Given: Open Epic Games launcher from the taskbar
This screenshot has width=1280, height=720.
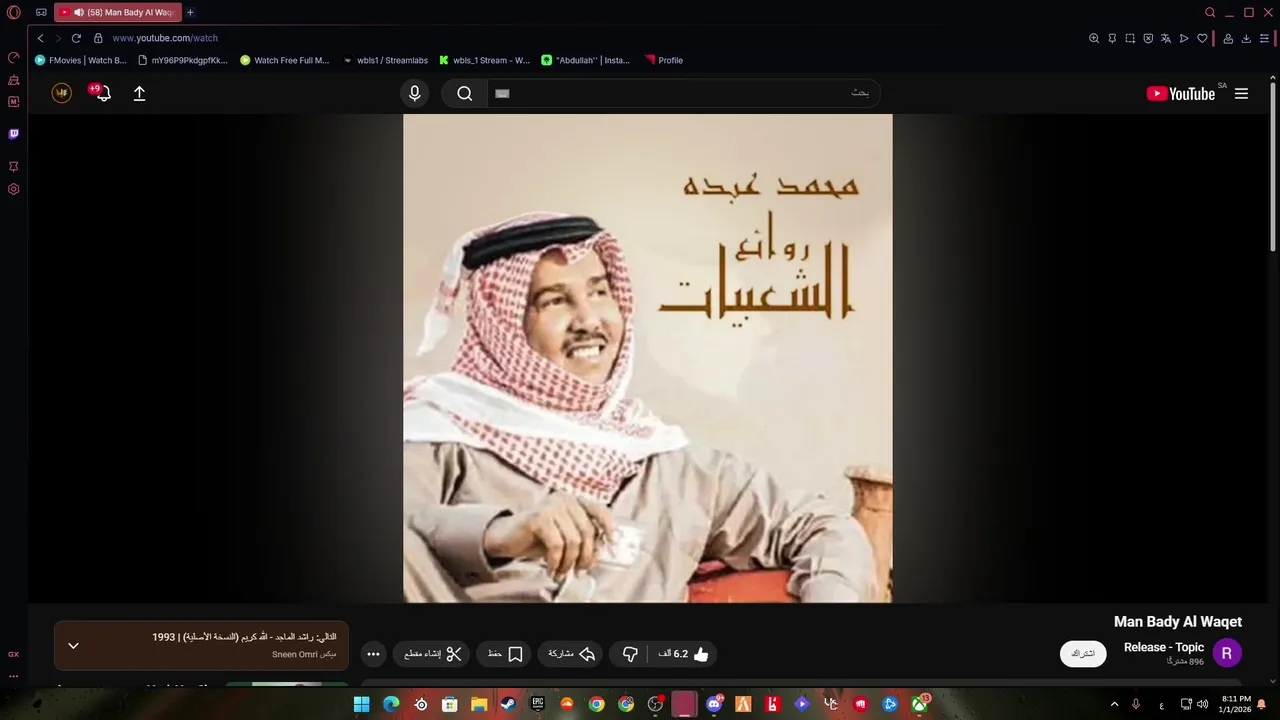Looking at the screenshot, I should point(537,704).
